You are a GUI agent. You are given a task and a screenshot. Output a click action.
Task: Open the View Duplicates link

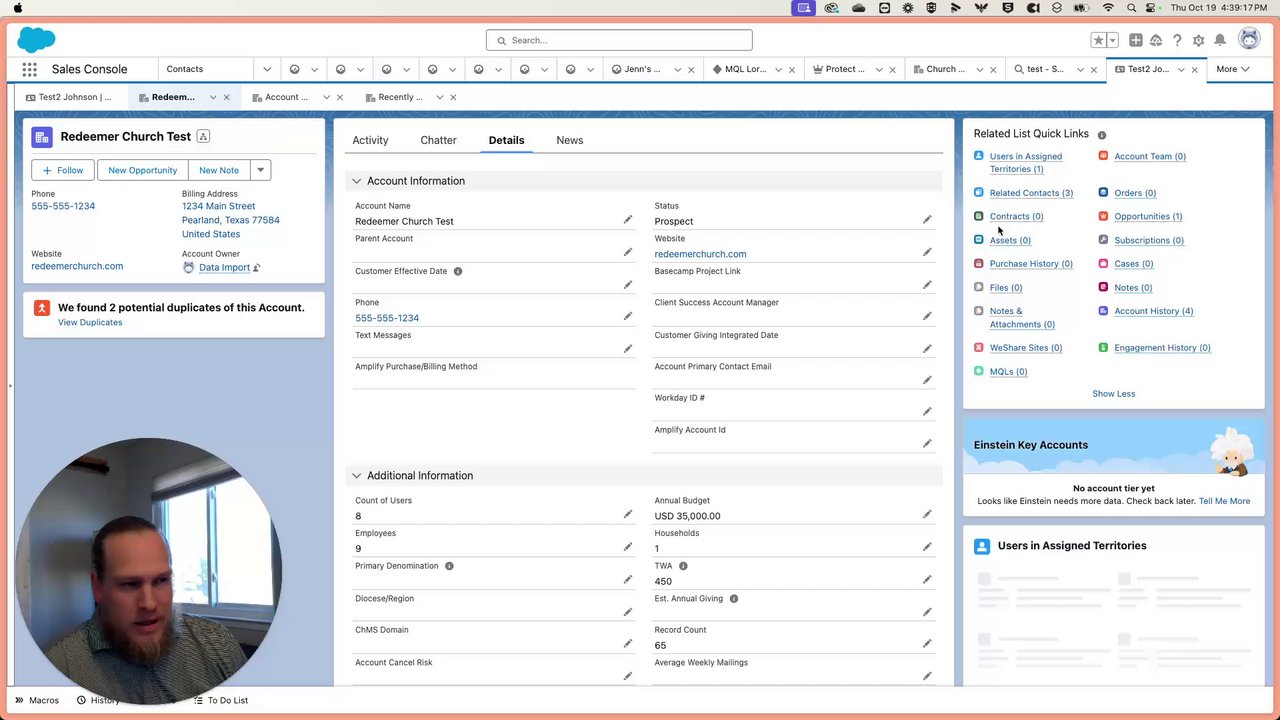90,322
